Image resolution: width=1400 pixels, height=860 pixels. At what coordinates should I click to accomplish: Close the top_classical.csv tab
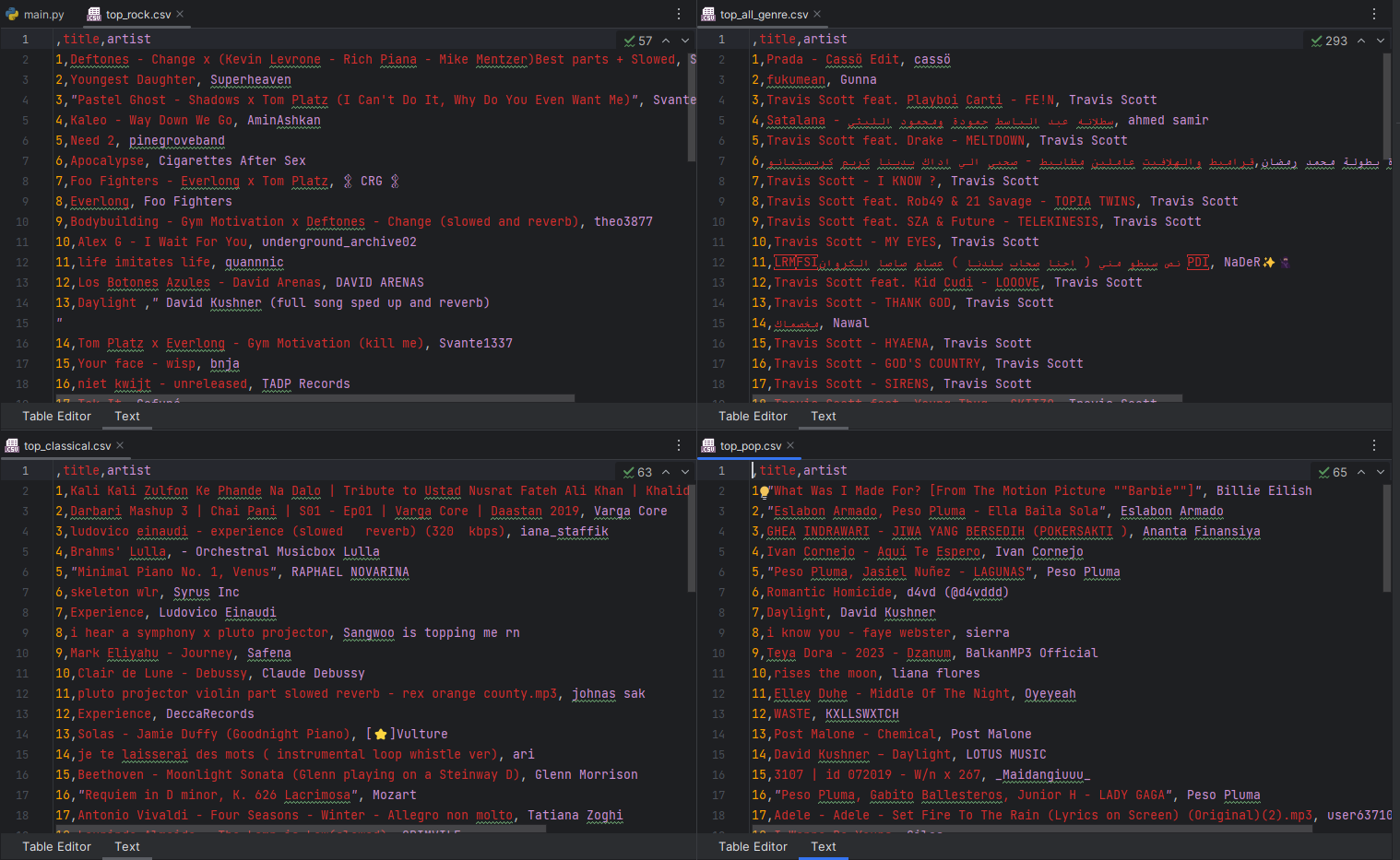120,445
